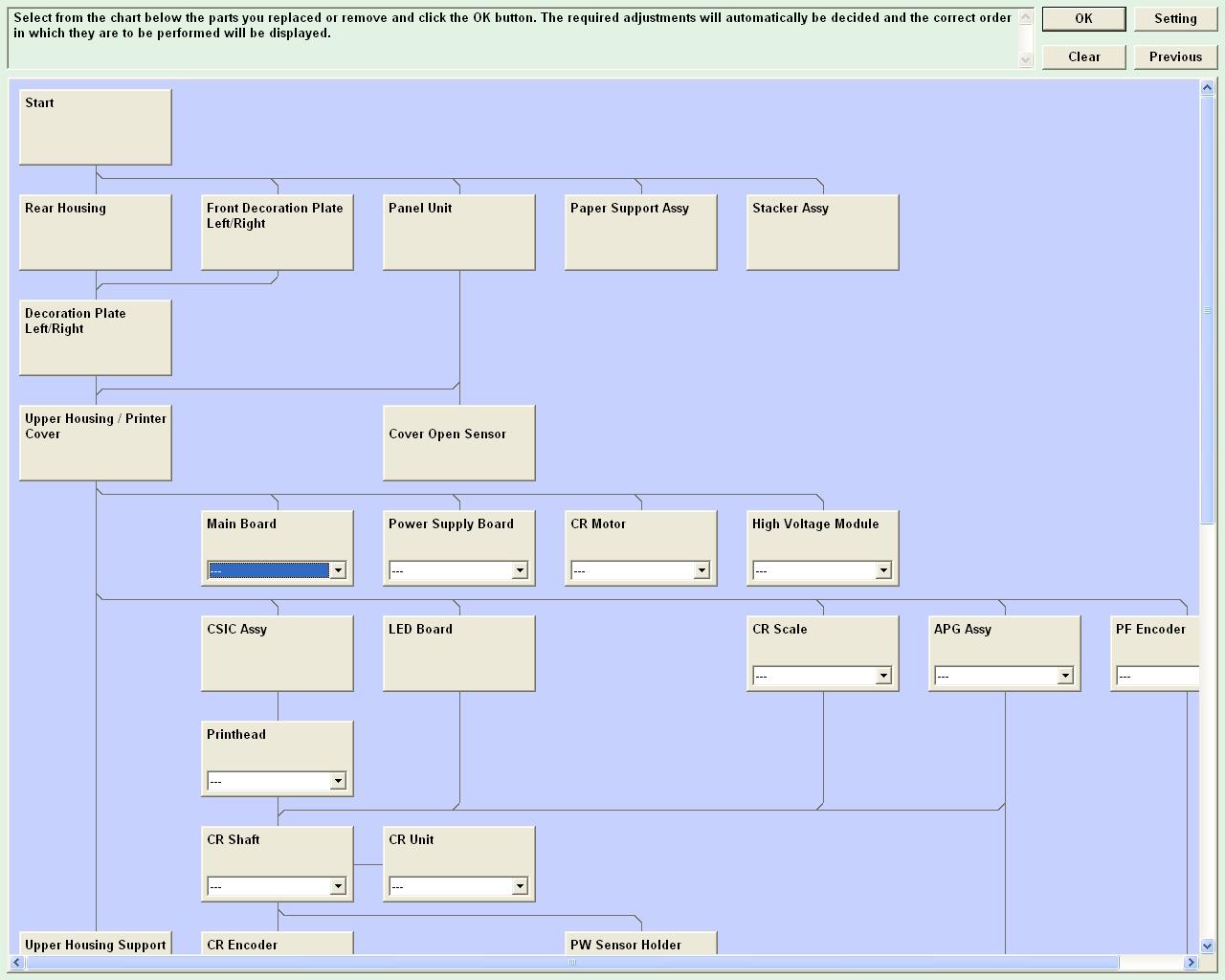Open the High Voltage Module dropdown
Image resolution: width=1225 pixels, height=980 pixels.
tap(882, 570)
